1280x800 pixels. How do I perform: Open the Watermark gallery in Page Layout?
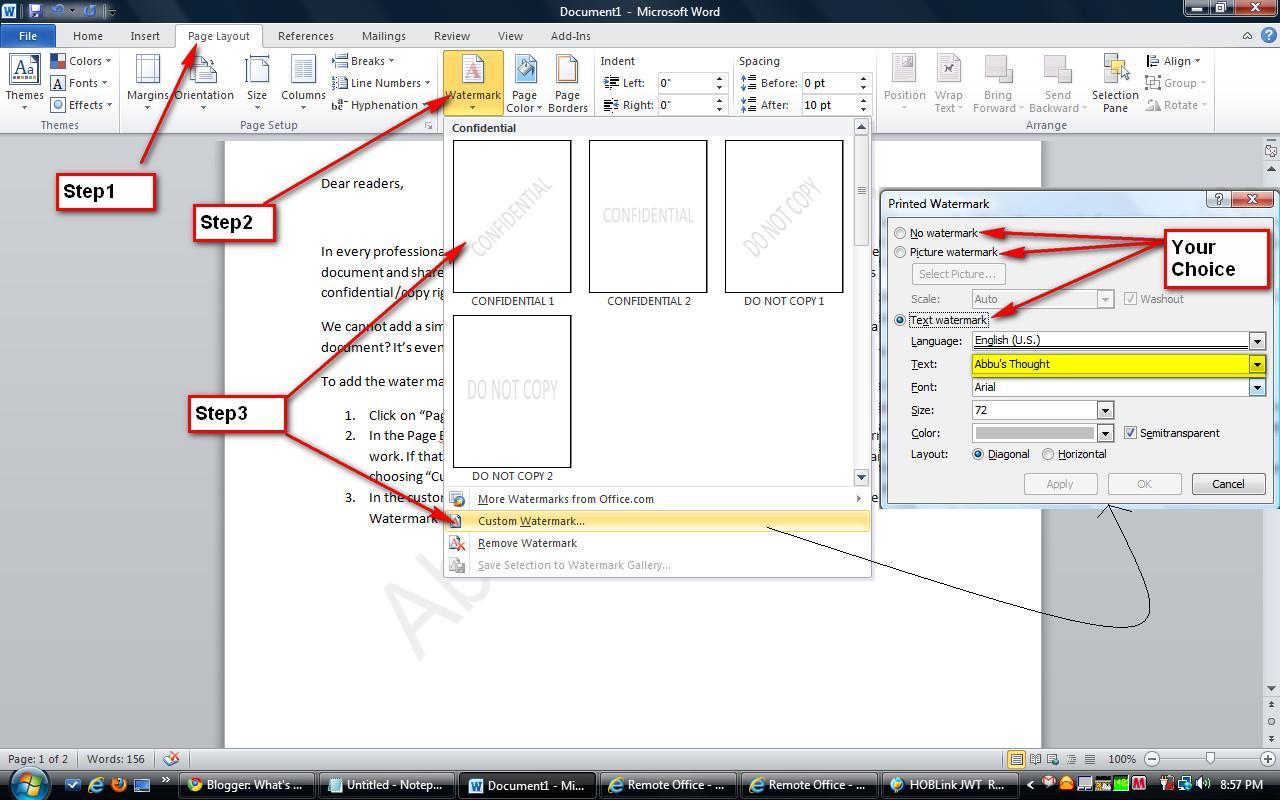pyautogui.click(x=472, y=82)
